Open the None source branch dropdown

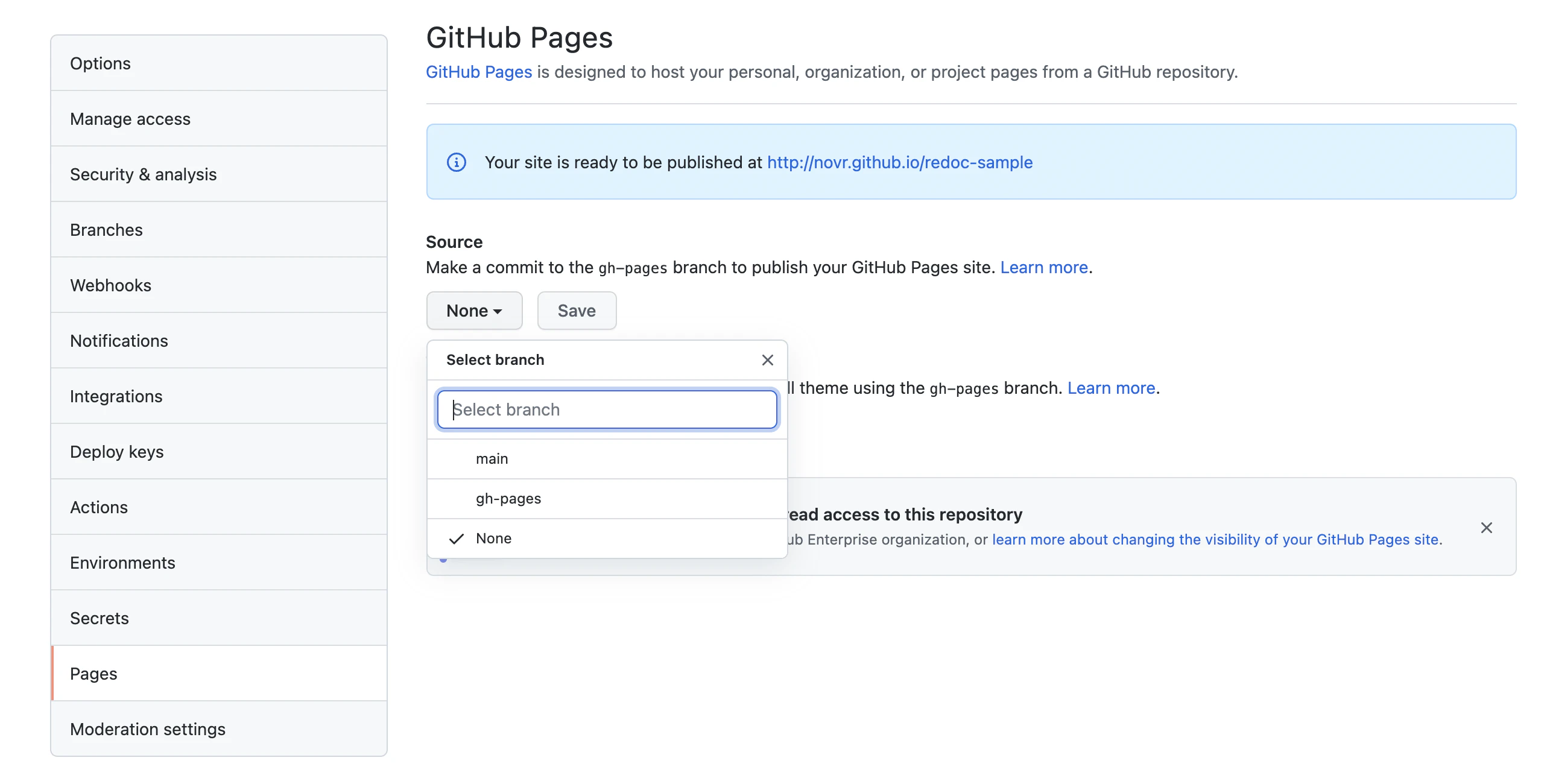474,311
